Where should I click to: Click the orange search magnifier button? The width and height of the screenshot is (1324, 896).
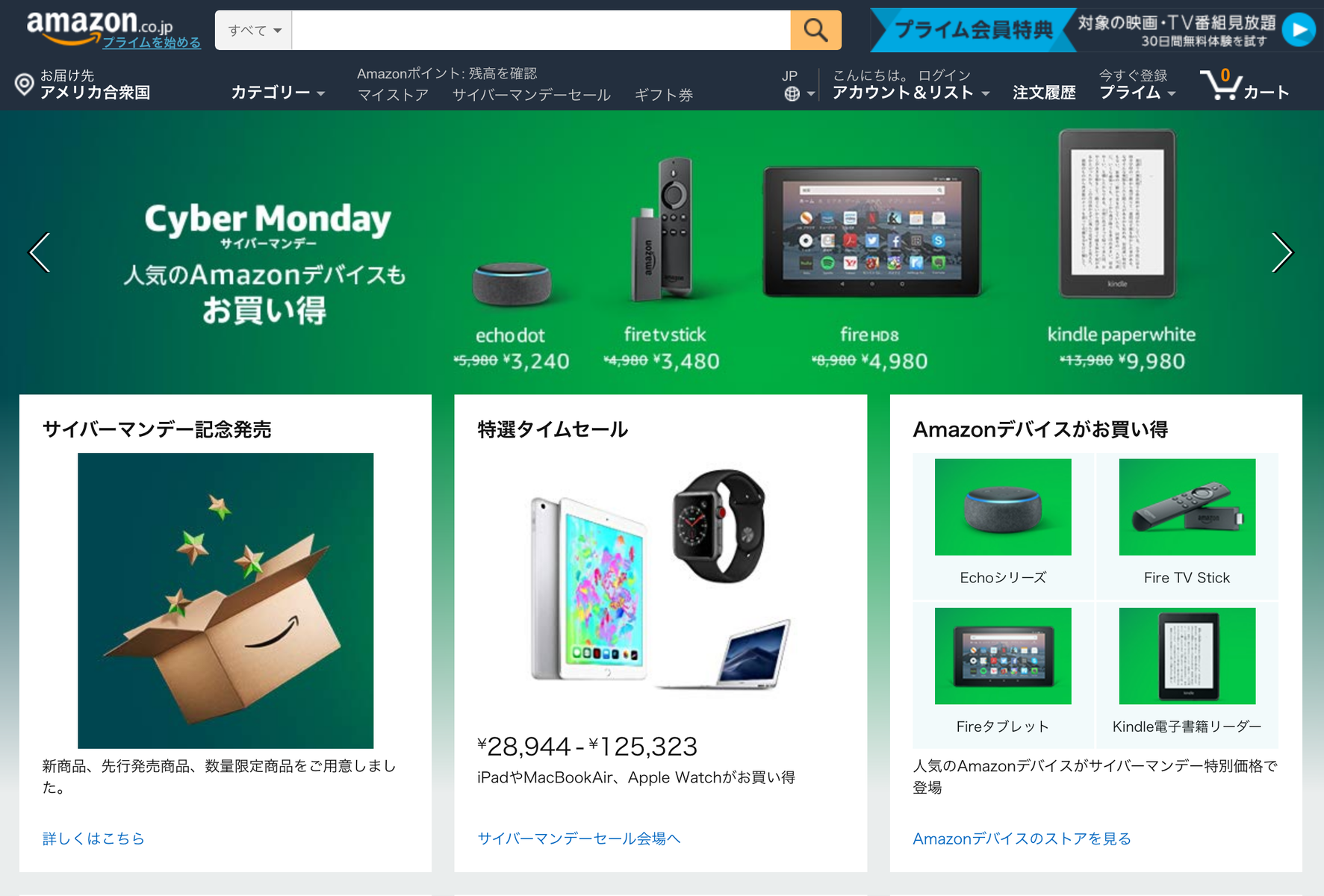click(x=815, y=30)
